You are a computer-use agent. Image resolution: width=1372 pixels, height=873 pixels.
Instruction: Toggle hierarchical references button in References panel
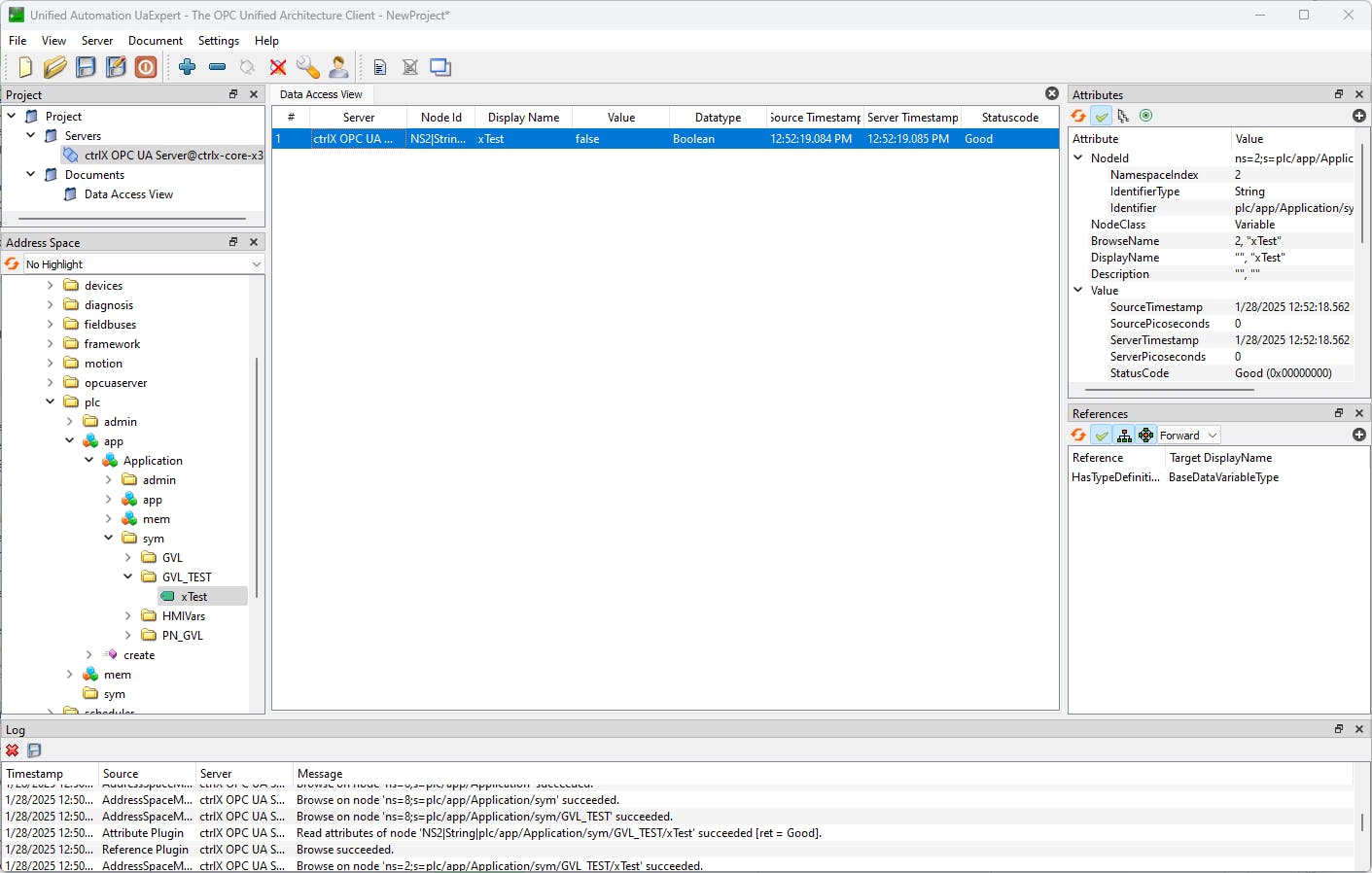[1124, 436]
